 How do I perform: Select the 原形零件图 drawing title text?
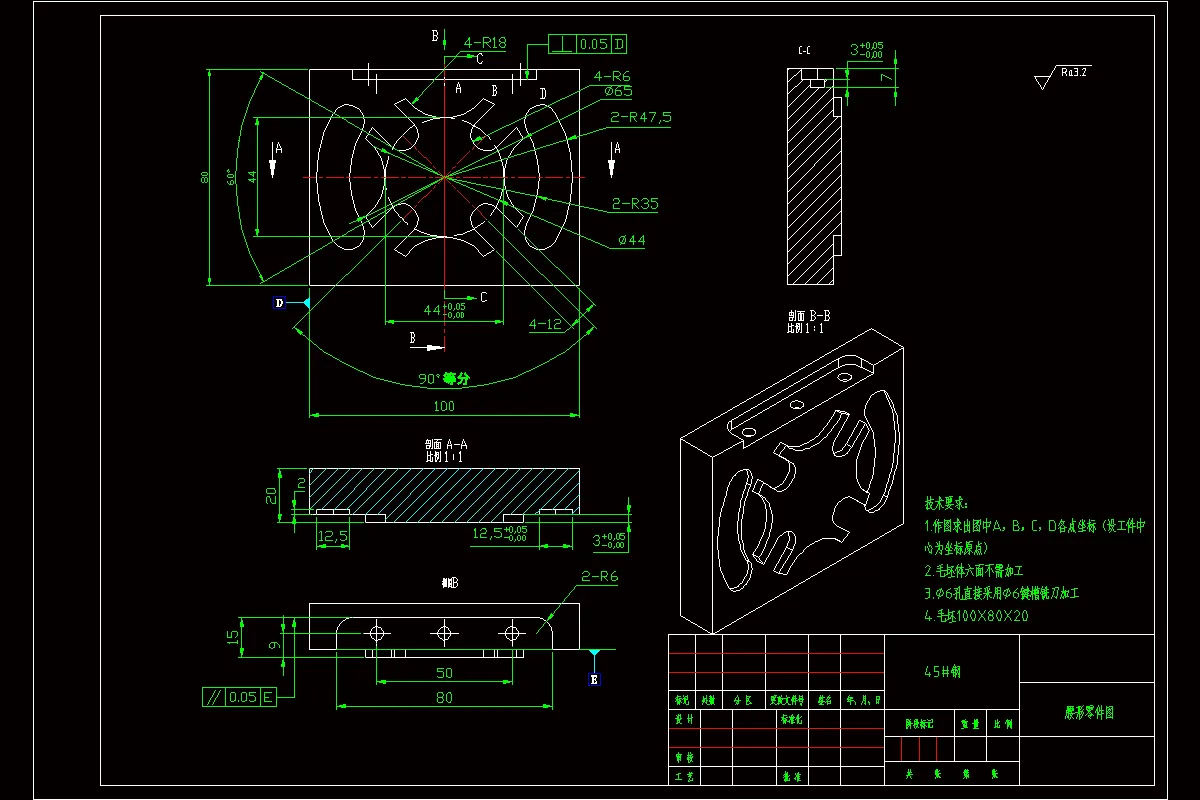coord(1090,711)
